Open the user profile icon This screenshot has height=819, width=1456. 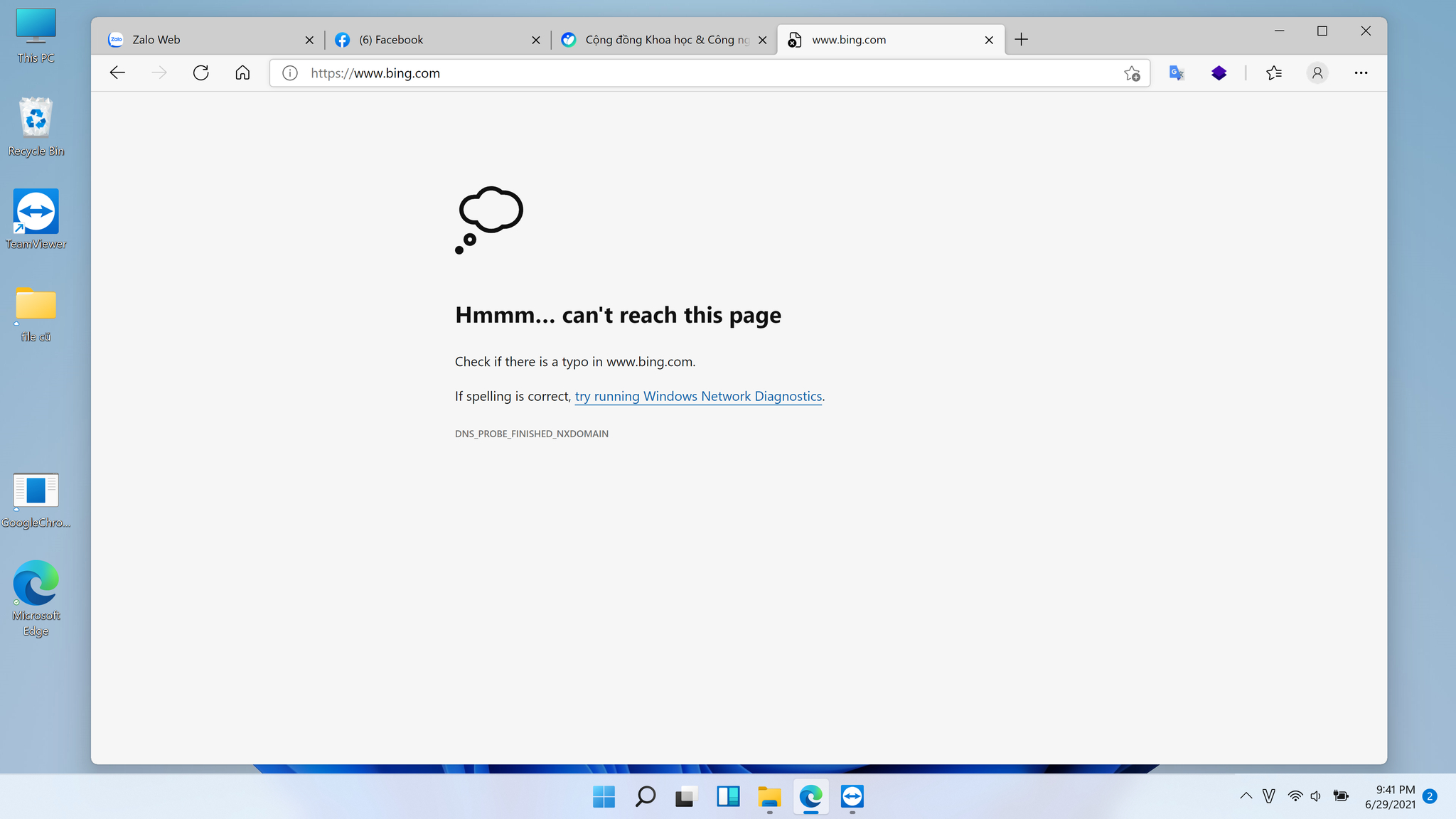tap(1317, 73)
